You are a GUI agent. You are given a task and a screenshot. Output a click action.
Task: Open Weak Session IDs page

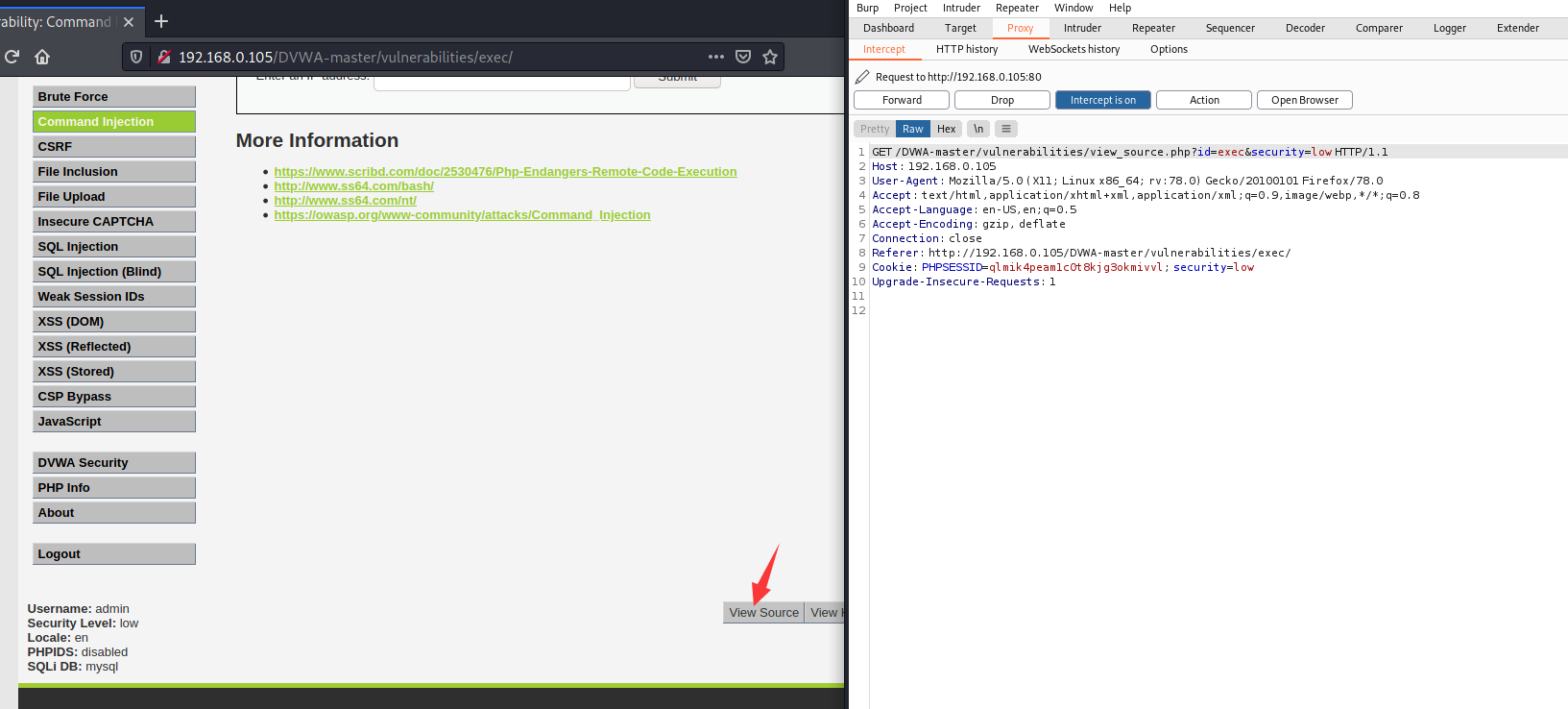114,297
